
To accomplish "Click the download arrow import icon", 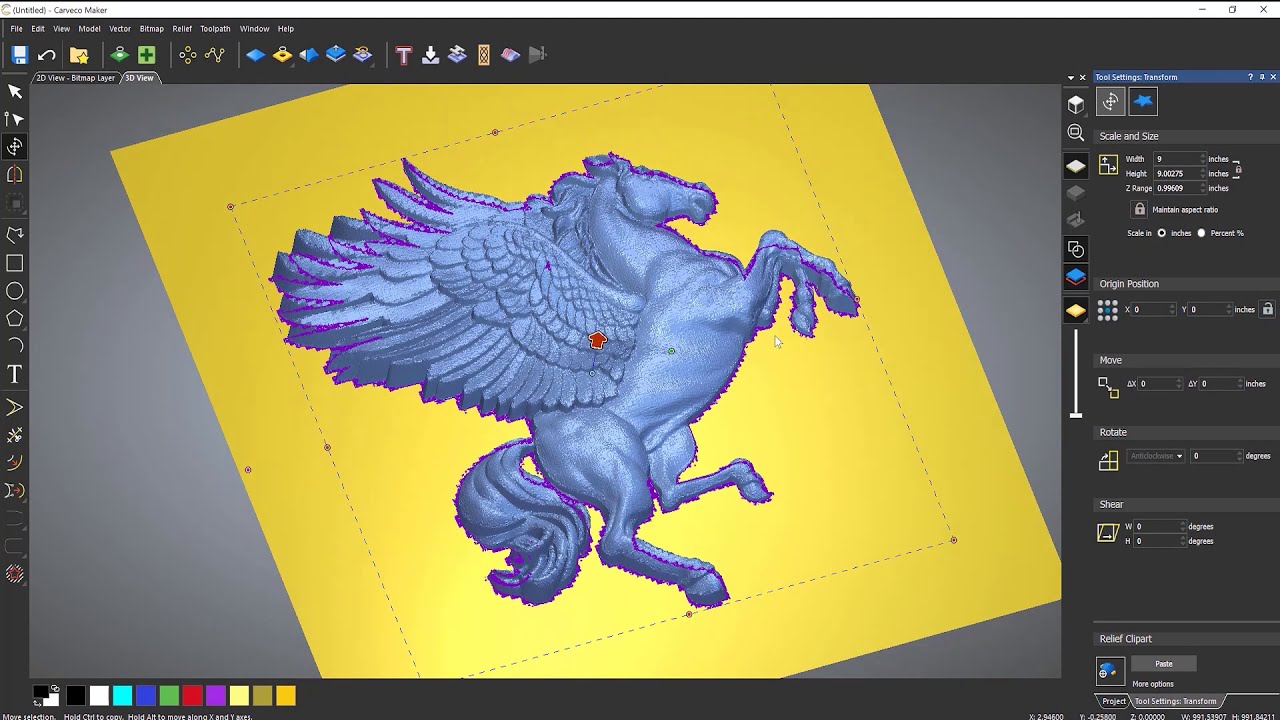I will point(430,55).
